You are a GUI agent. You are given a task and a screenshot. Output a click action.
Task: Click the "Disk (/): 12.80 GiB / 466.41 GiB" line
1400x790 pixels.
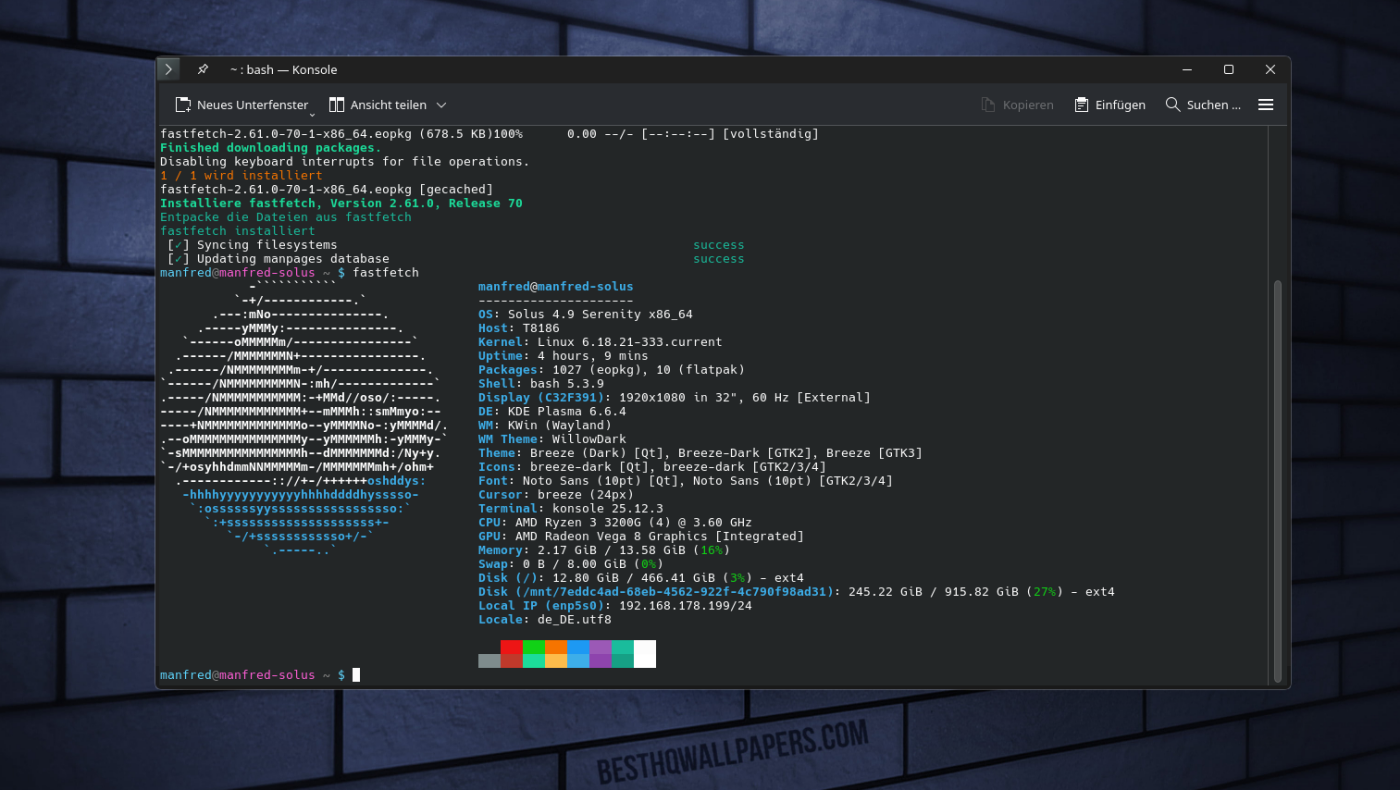tap(641, 578)
